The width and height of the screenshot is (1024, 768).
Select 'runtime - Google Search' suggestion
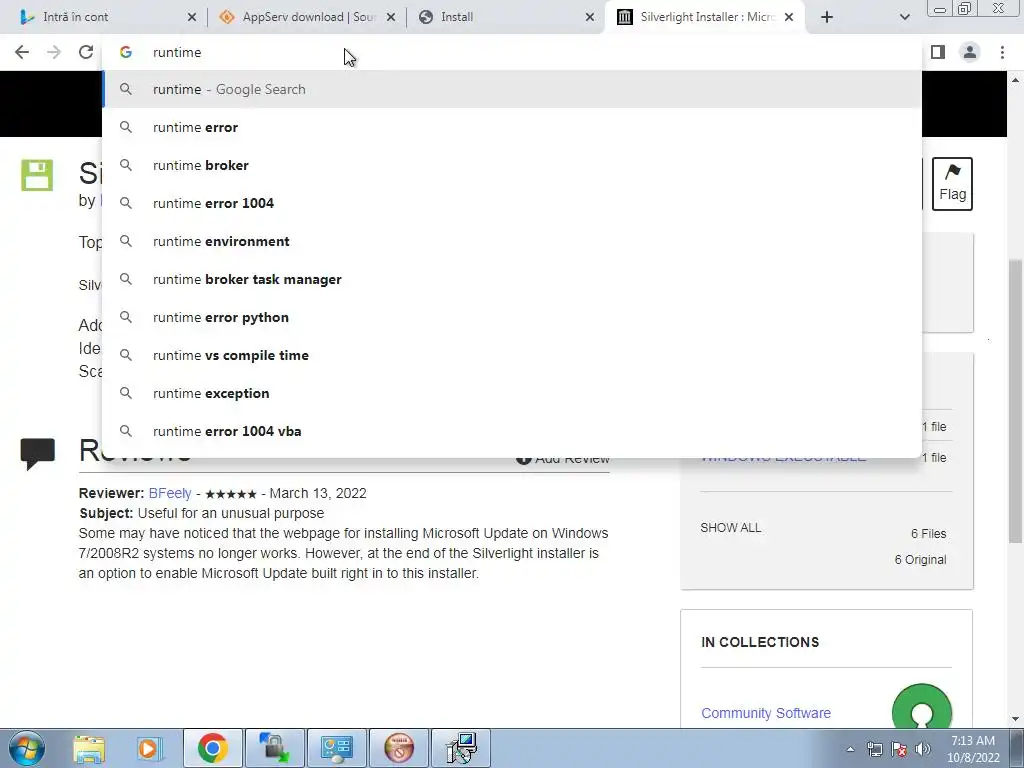512,89
